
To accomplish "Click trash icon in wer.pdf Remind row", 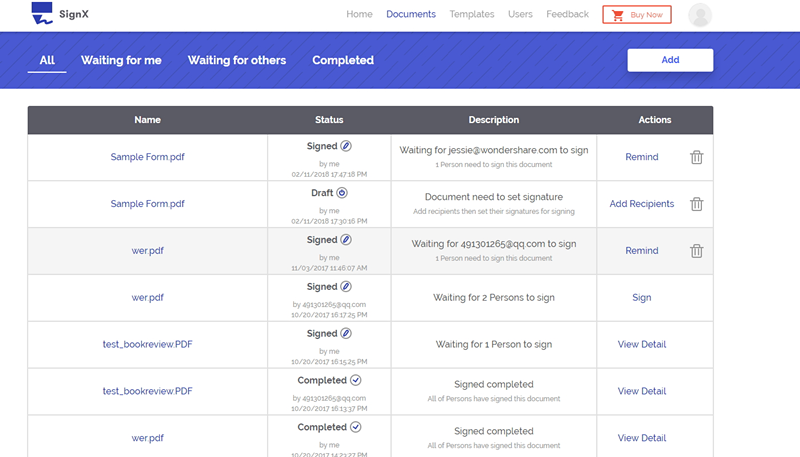I will [696, 251].
